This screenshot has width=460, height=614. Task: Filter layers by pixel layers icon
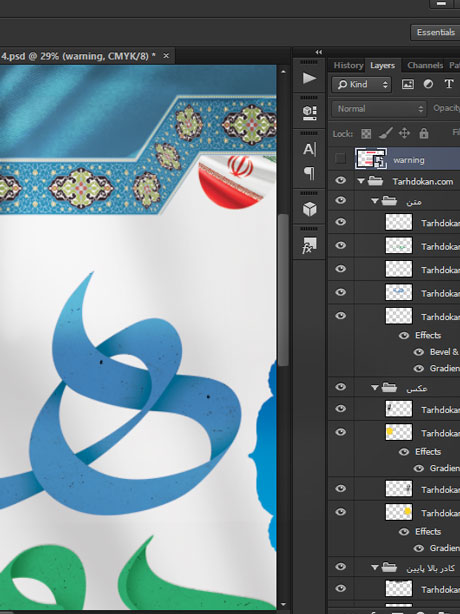tap(408, 84)
